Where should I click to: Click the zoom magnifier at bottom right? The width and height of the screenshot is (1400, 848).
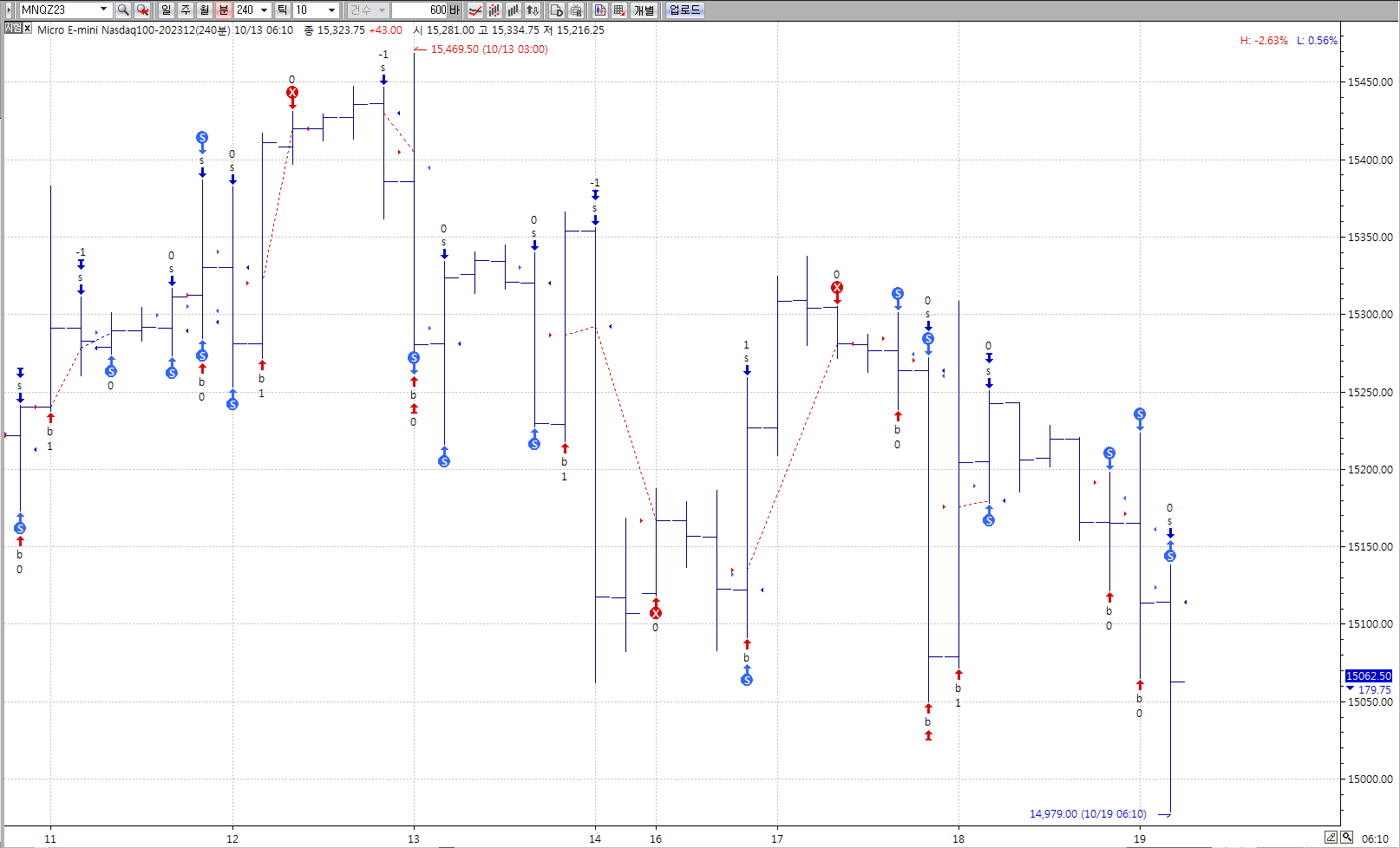[1346, 838]
